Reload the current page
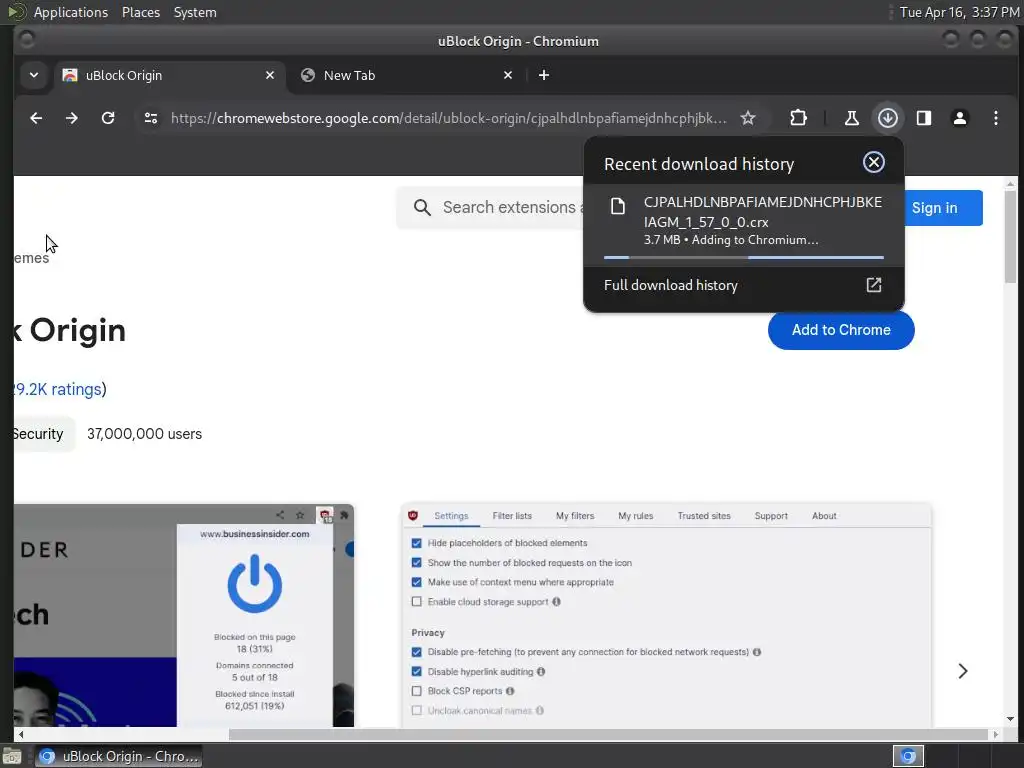 (x=108, y=118)
